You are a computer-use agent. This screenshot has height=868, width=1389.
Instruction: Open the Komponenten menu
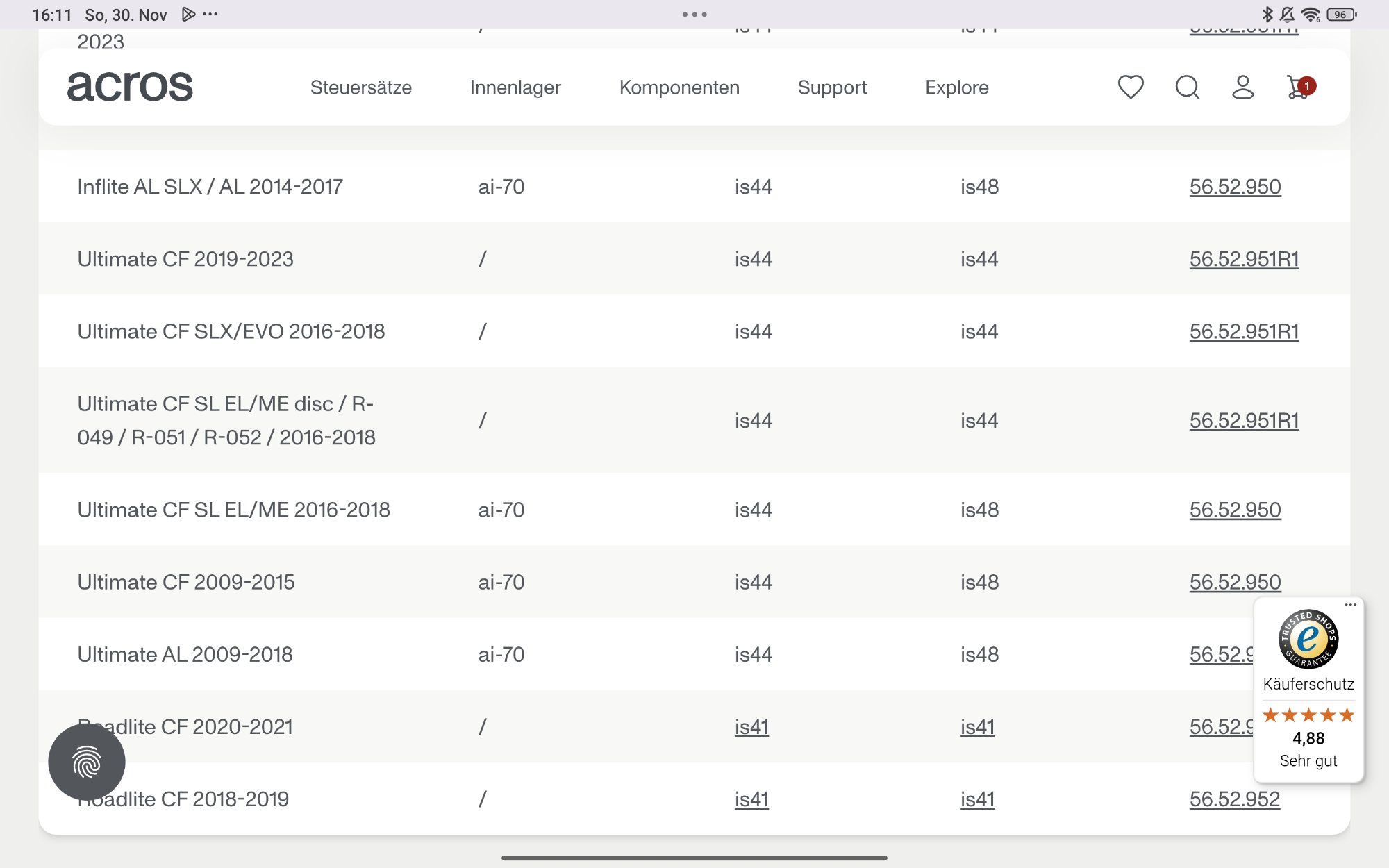[679, 87]
